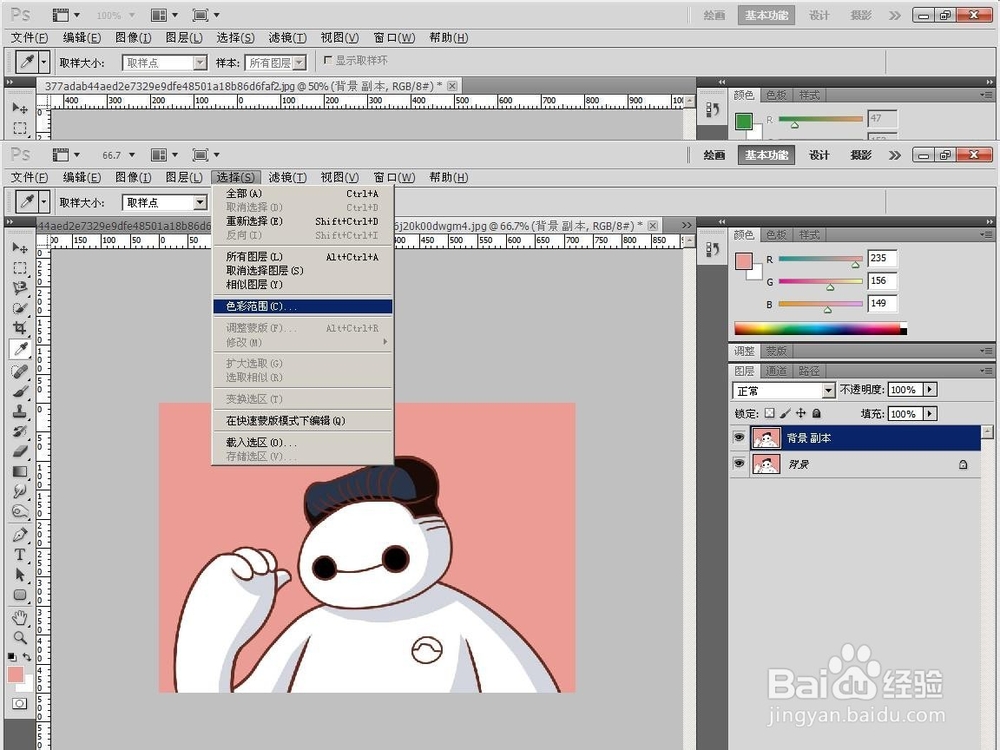Select the Dodge tool

coord(20,511)
